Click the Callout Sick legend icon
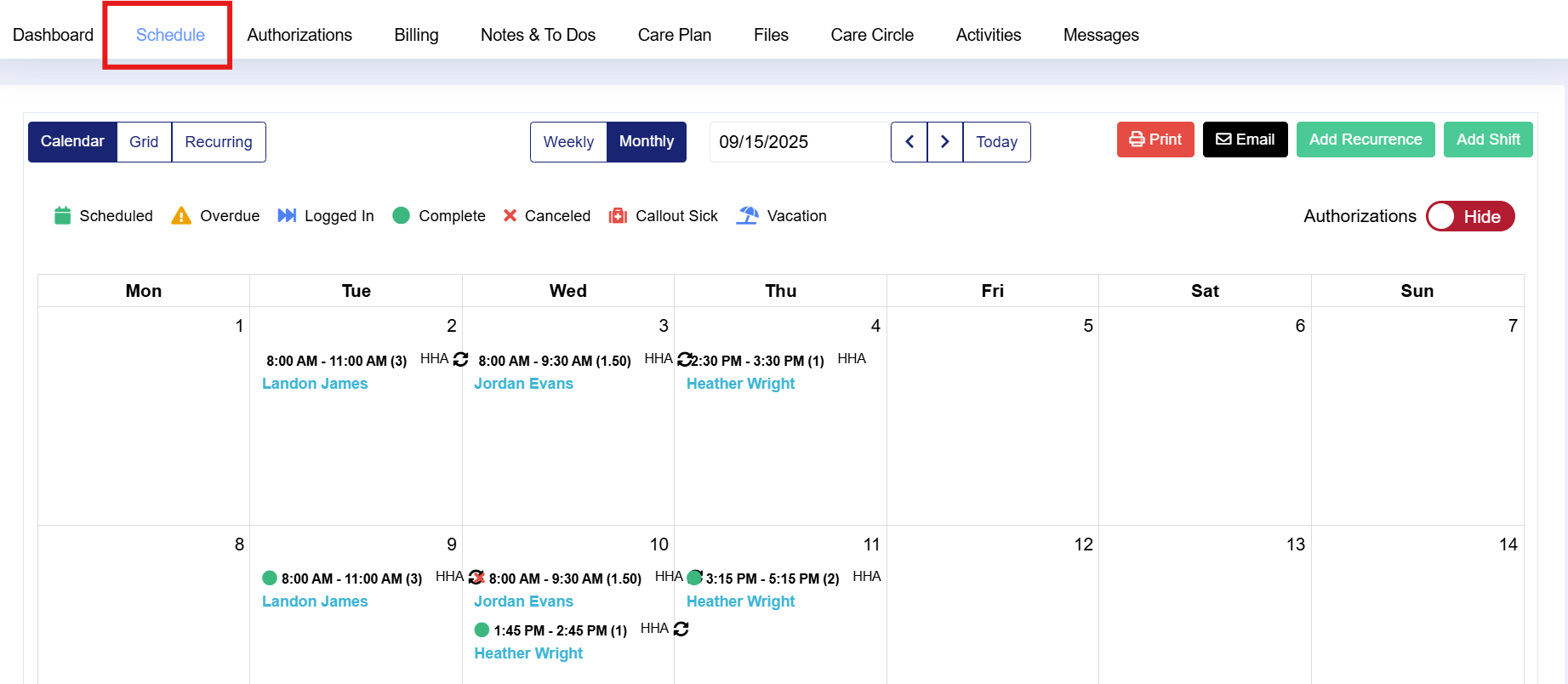 tap(618, 216)
